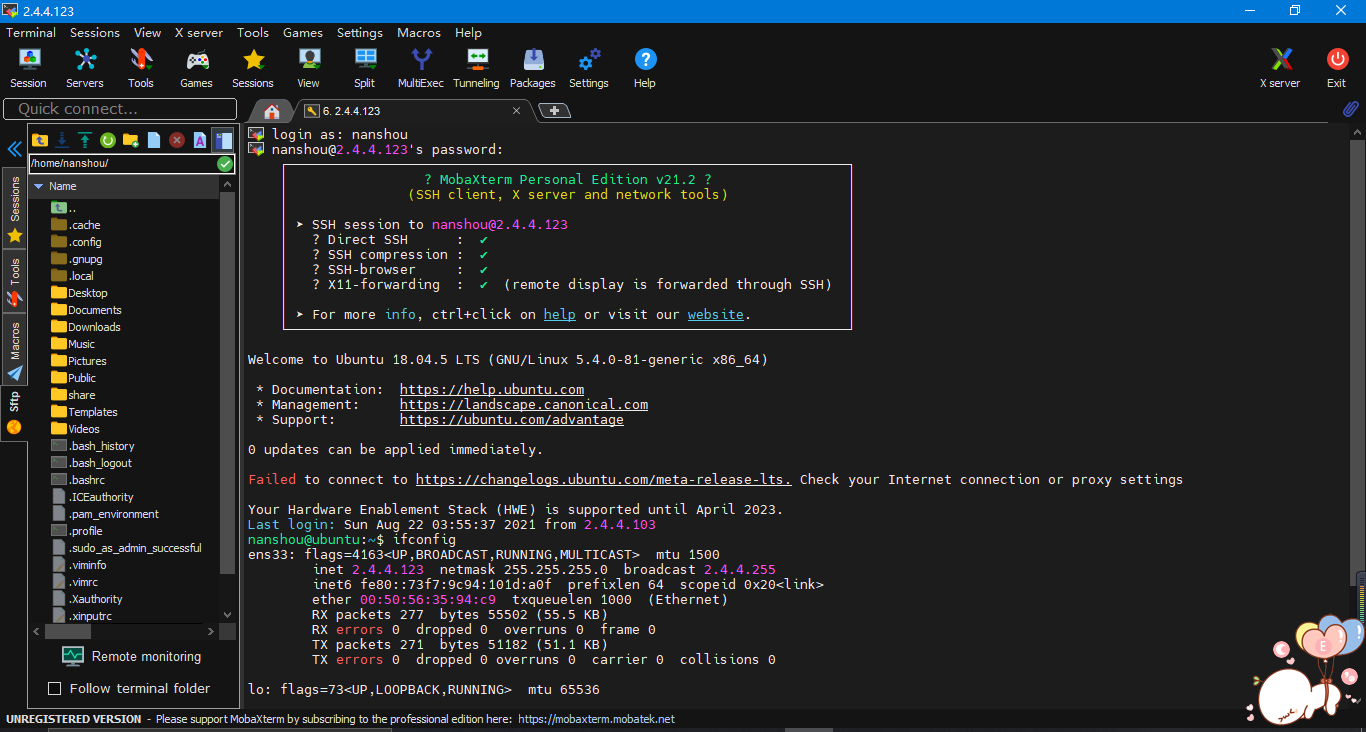The width and height of the screenshot is (1366, 732).
Task: Select the share folder
Action: pos(73,395)
